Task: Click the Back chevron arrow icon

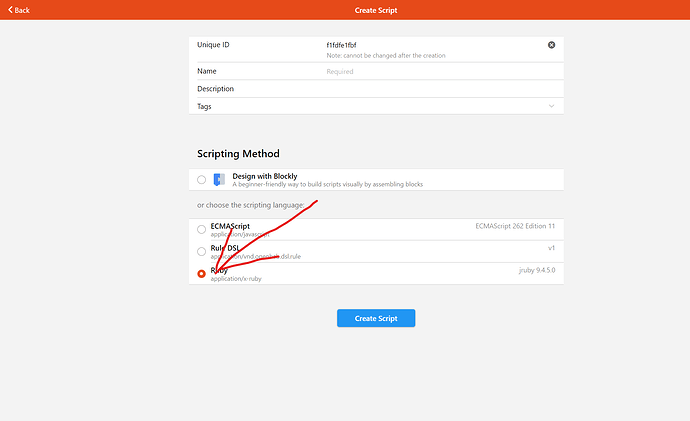Action: tap(10, 10)
